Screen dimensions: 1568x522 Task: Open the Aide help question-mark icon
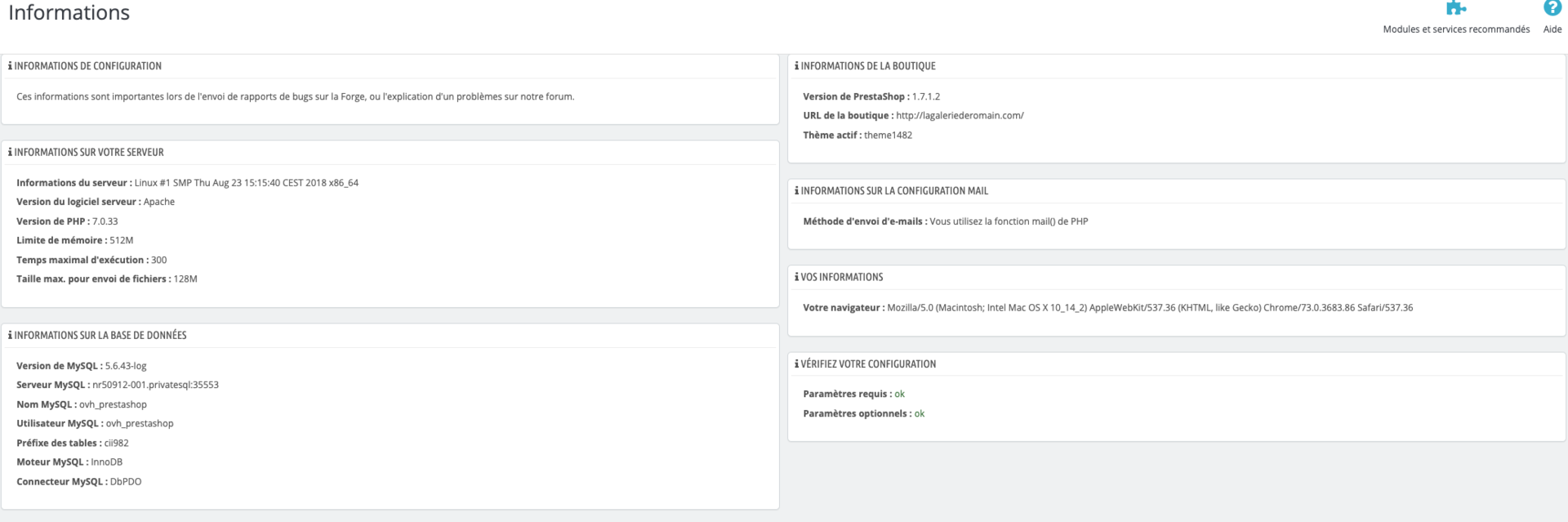(1552, 8)
